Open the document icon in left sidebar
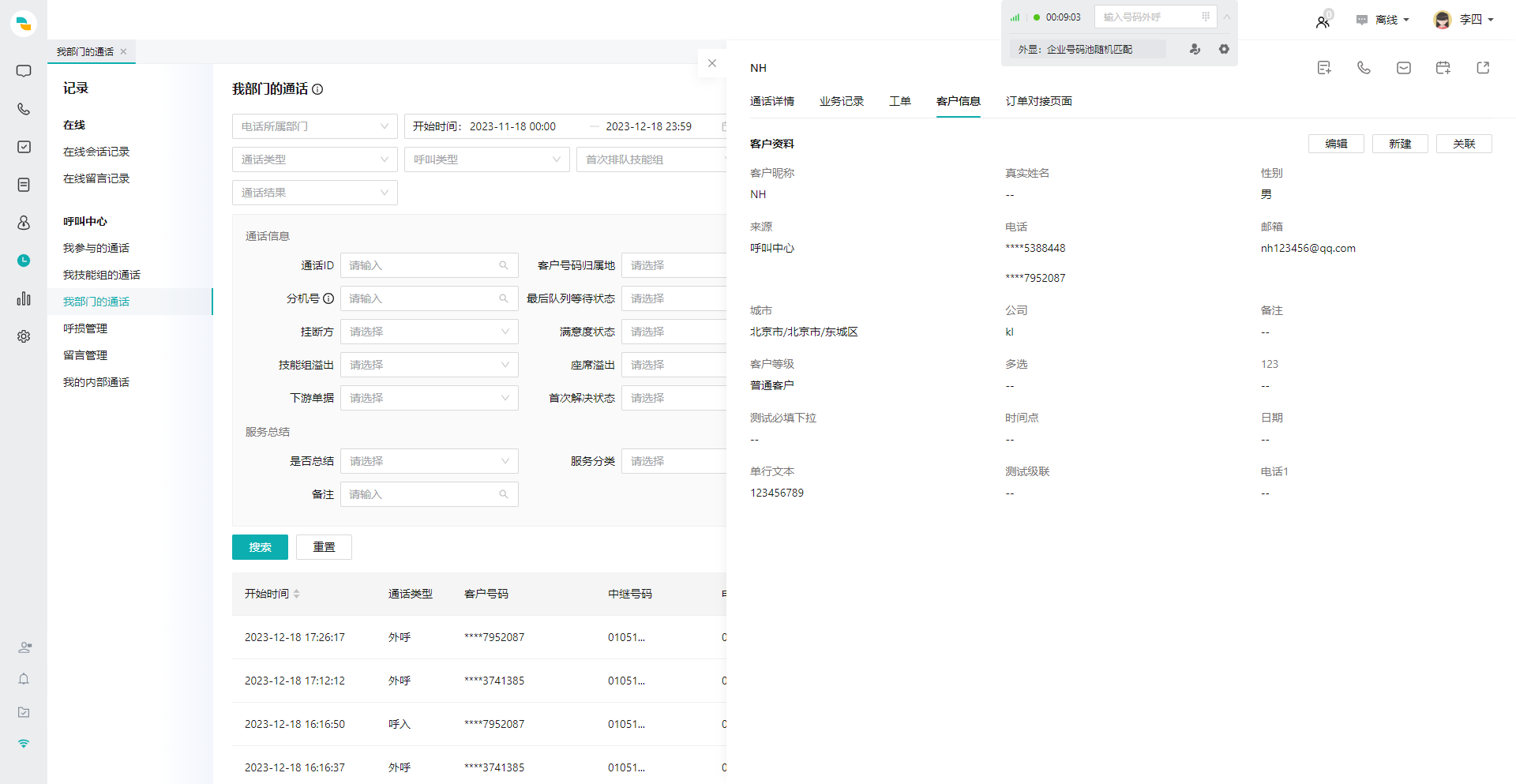 click(24, 185)
